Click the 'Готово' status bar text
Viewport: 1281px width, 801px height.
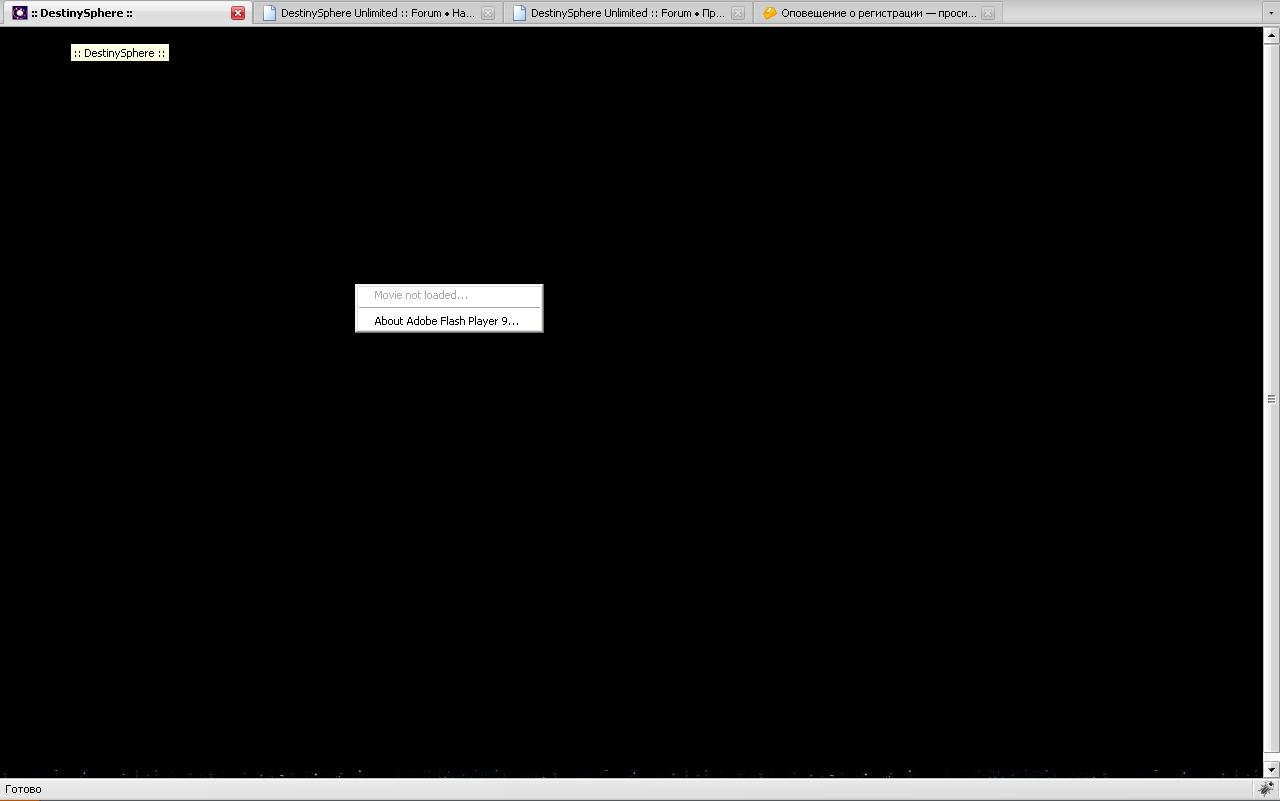coord(24,789)
